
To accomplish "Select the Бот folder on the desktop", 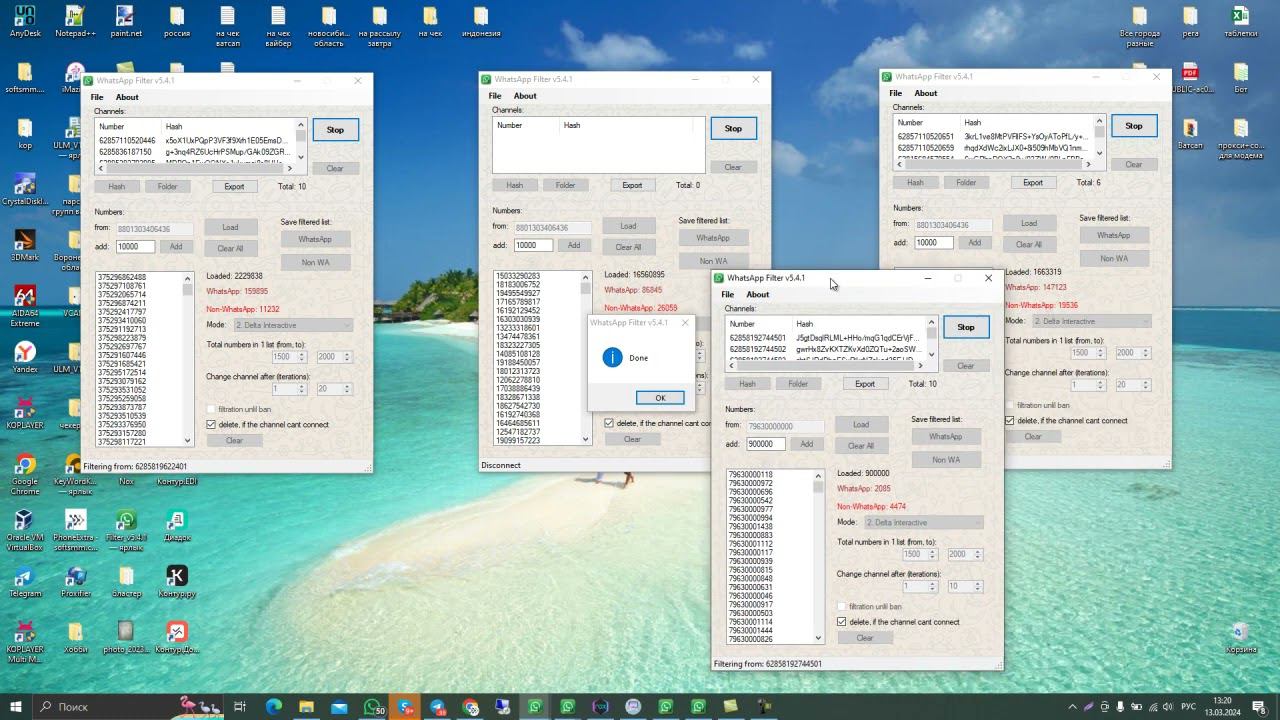I will click(x=1241, y=76).
